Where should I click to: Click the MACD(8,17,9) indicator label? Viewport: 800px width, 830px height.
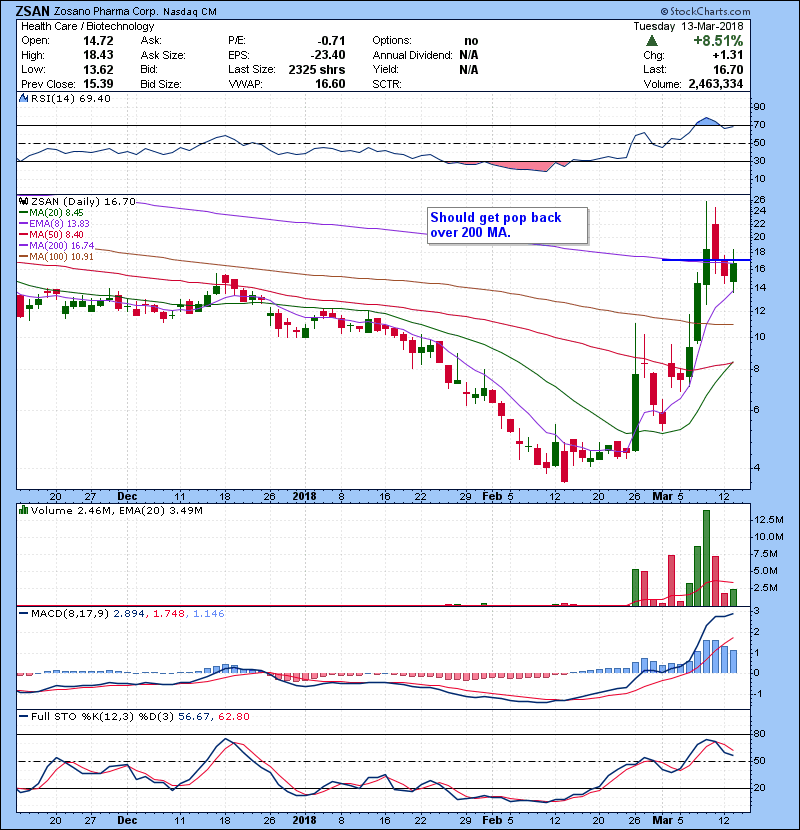(69, 614)
